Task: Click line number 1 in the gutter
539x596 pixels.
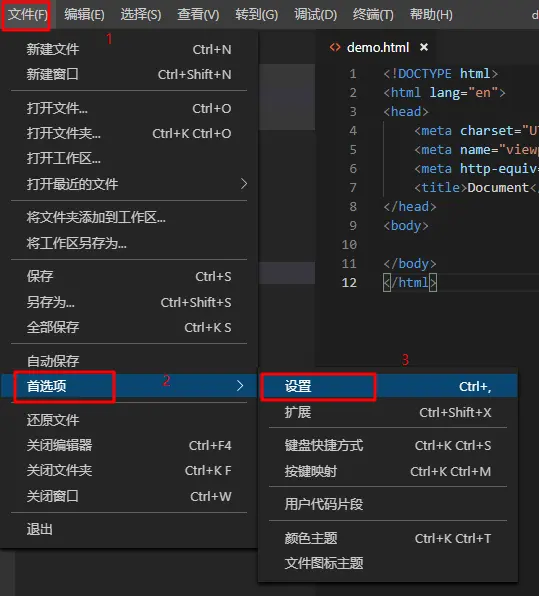Action: coord(353,74)
